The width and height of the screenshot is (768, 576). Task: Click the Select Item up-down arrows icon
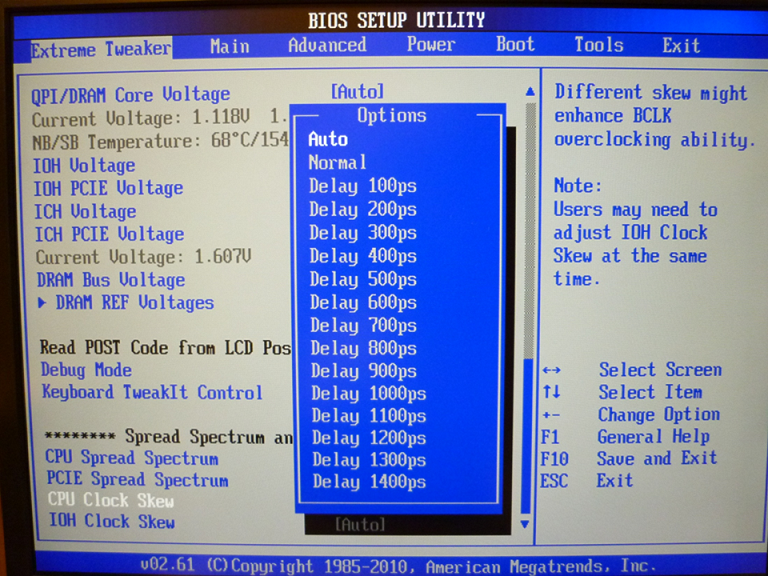point(551,392)
